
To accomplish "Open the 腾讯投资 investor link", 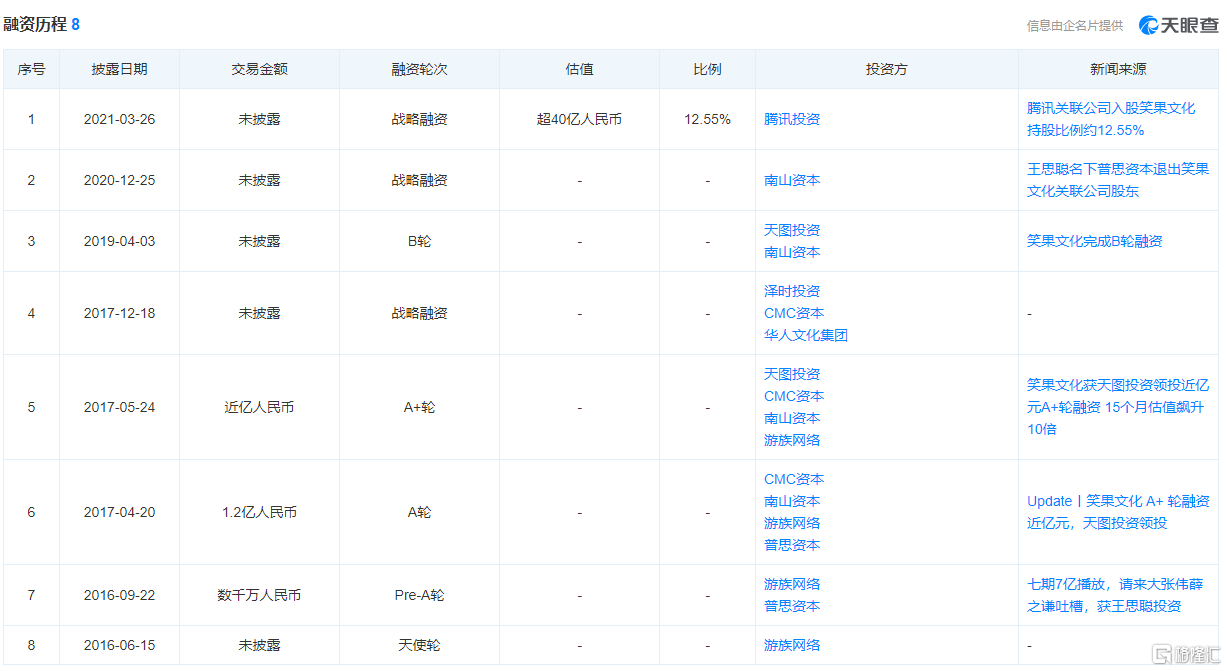I will (791, 119).
